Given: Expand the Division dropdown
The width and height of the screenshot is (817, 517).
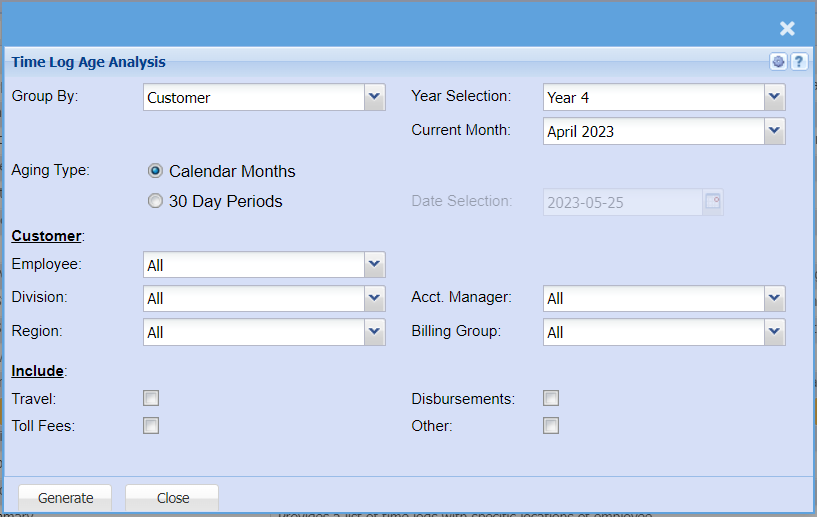Looking at the screenshot, I should tap(374, 298).
